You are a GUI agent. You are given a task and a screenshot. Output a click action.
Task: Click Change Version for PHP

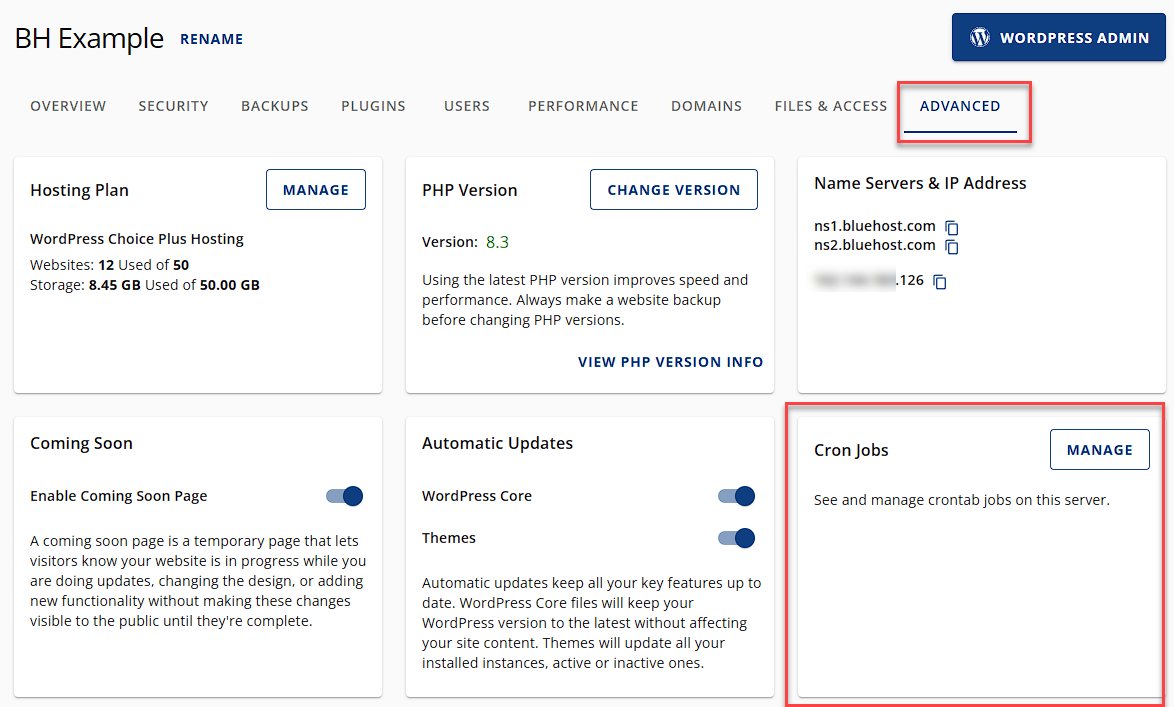tap(673, 189)
